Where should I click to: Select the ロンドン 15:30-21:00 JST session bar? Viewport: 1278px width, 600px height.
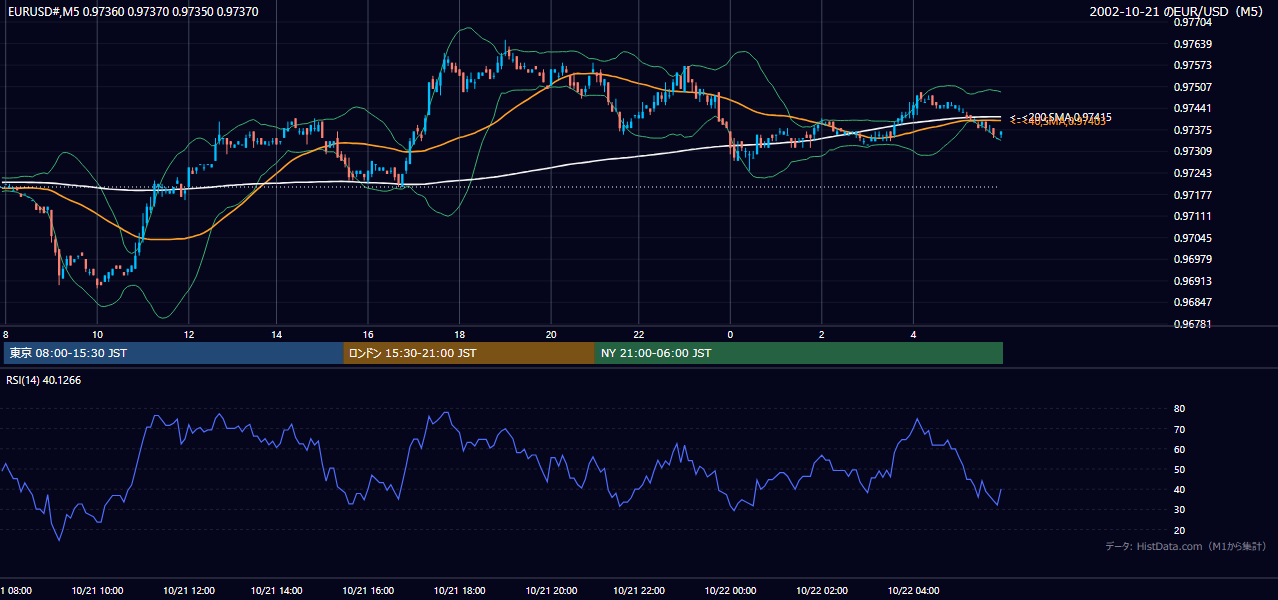469,353
